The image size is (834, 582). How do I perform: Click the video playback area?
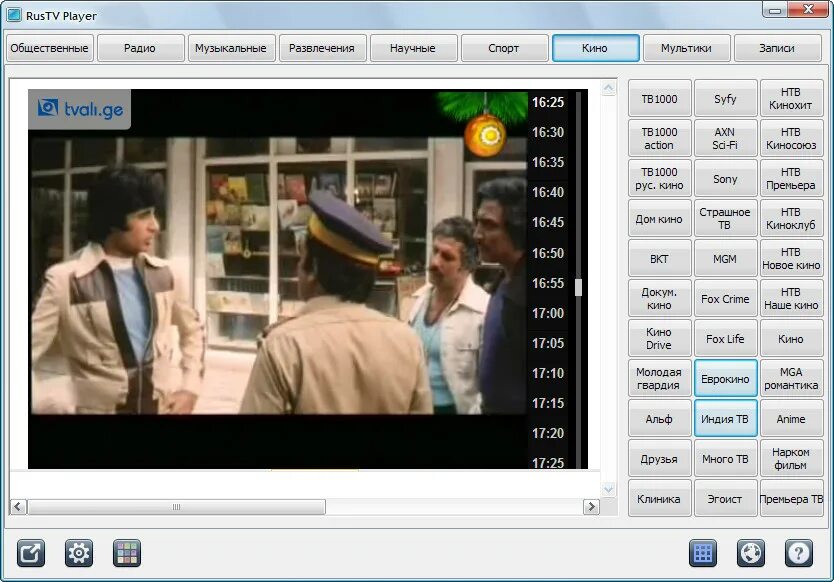pos(278,277)
